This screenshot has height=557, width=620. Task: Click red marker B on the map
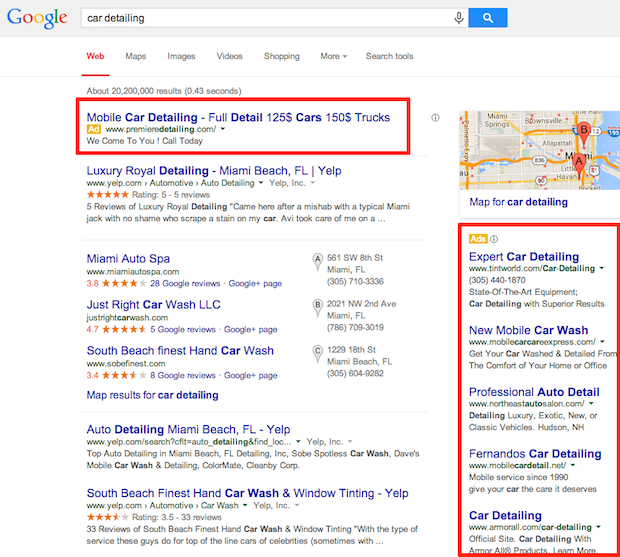tap(584, 133)
